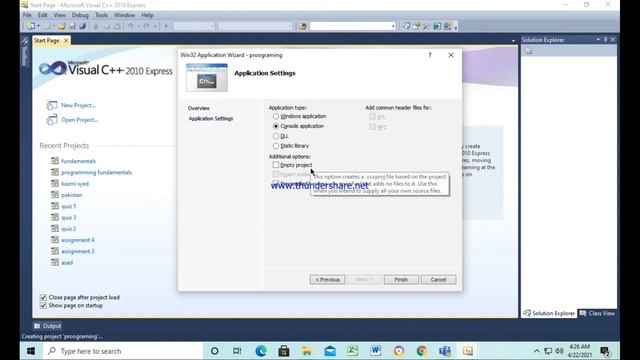The height and width of the screenshot is (360, 640).
Task: Open recent project assignment 4
Action: pos(78,240)
